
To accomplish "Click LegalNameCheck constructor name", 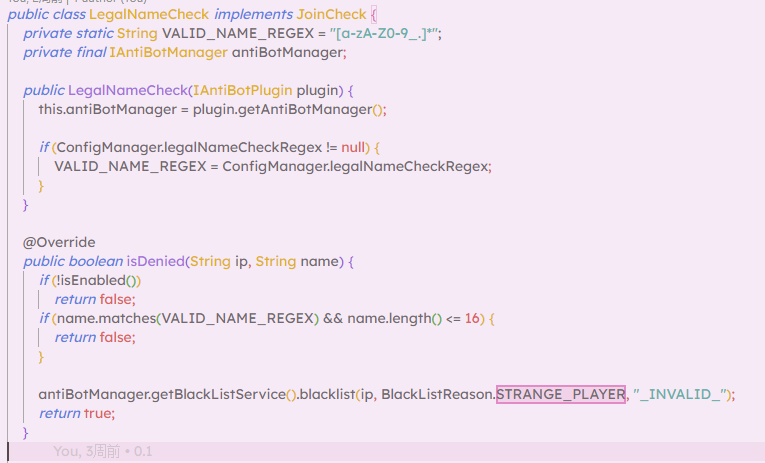I will (128, 90).
